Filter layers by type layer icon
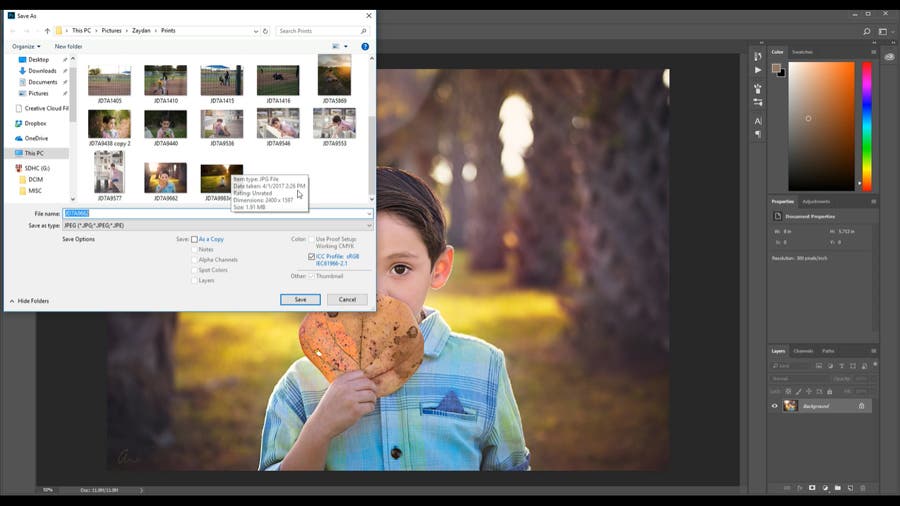This screenshot has width=900, height=506. point(841,365)
